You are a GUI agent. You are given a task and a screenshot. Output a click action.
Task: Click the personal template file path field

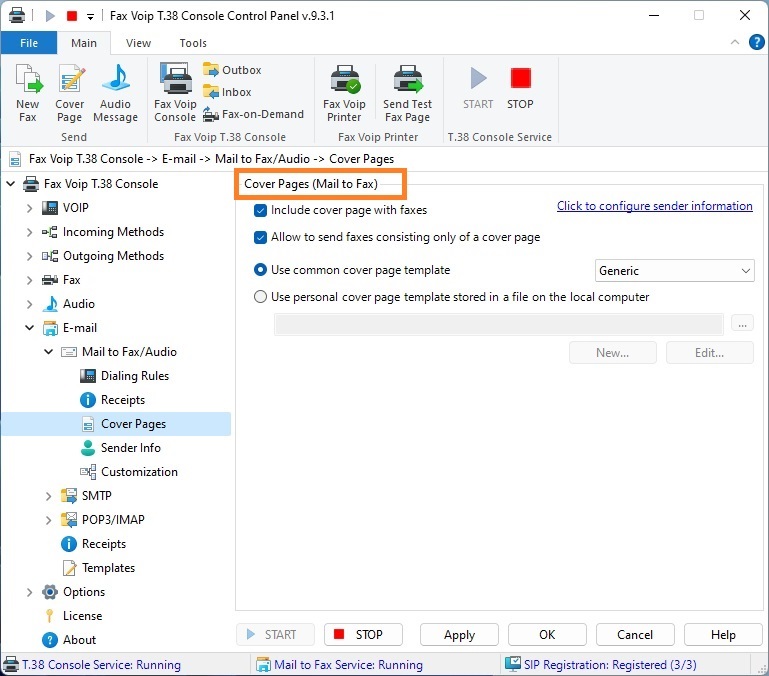498,324
